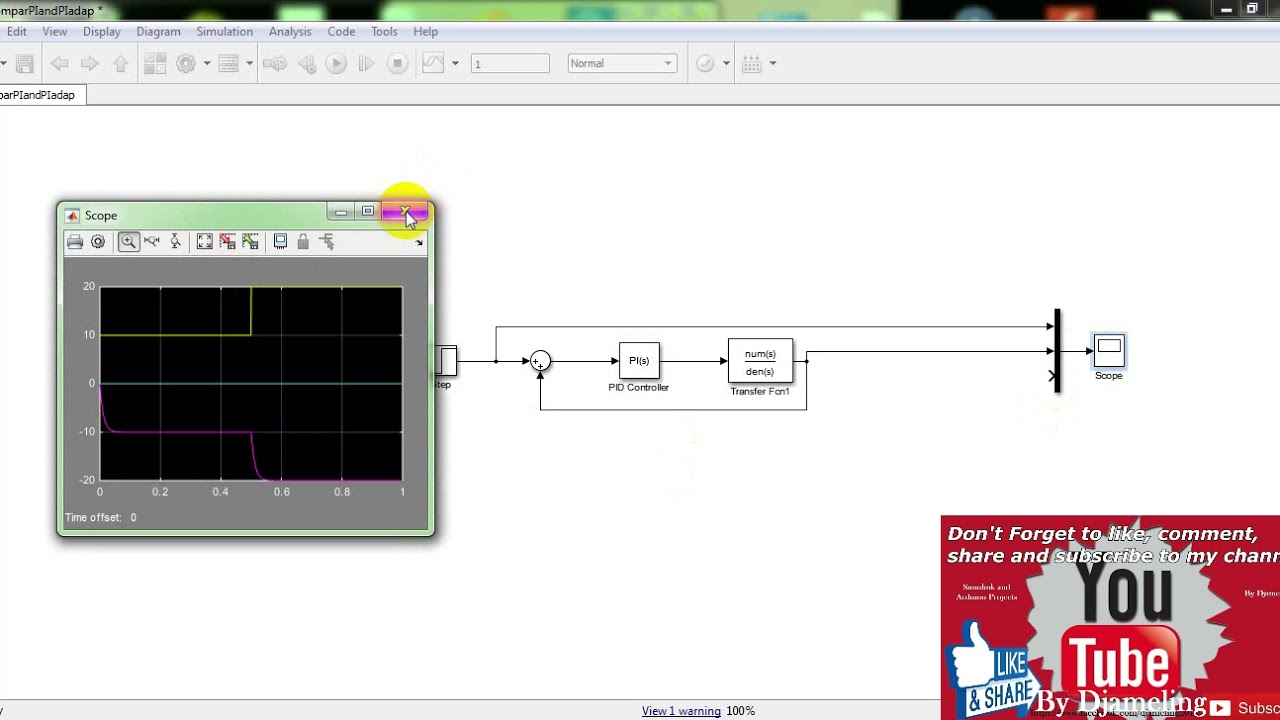
Task: Select the comparPIandPIadap model tab
Action: (40, 95)
